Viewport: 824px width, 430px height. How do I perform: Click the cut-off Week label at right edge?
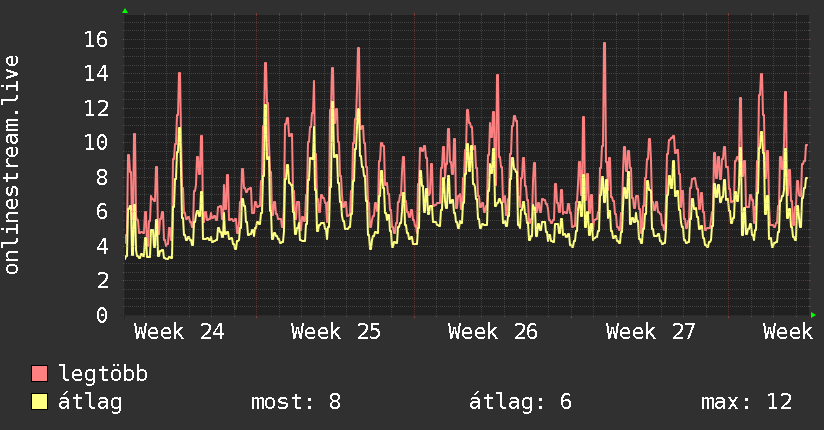pos(788,332)
